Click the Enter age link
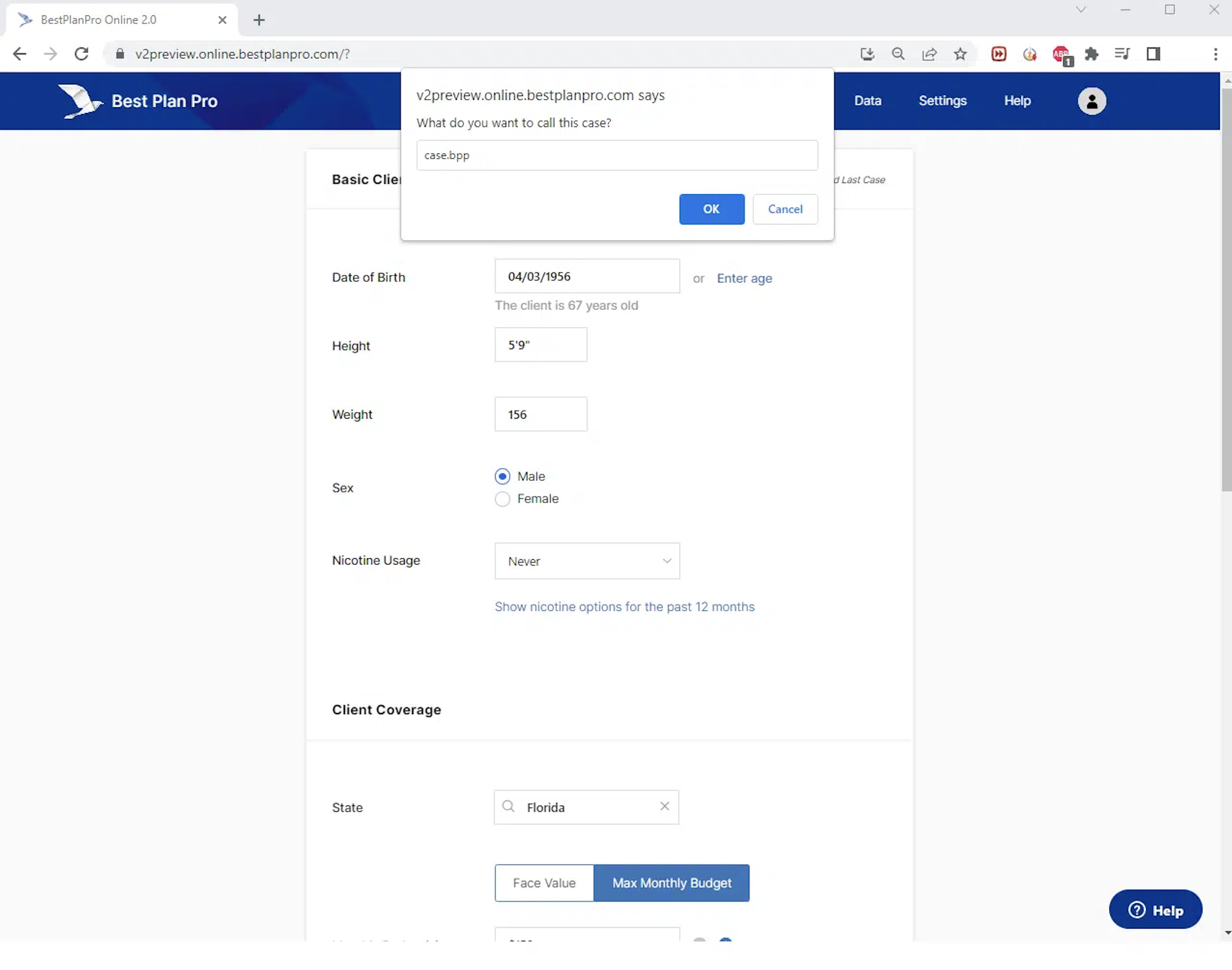Screen dimensions: 1232x970 [744, 278]
